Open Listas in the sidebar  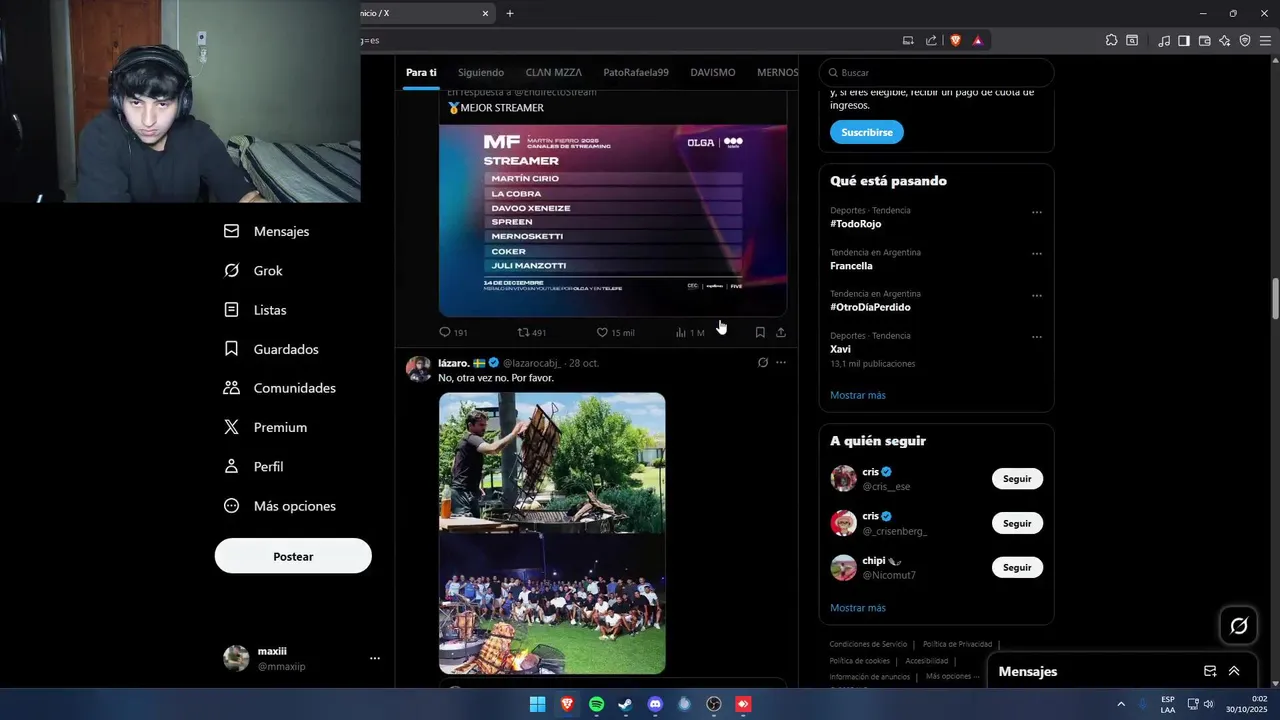coord(255,310)
